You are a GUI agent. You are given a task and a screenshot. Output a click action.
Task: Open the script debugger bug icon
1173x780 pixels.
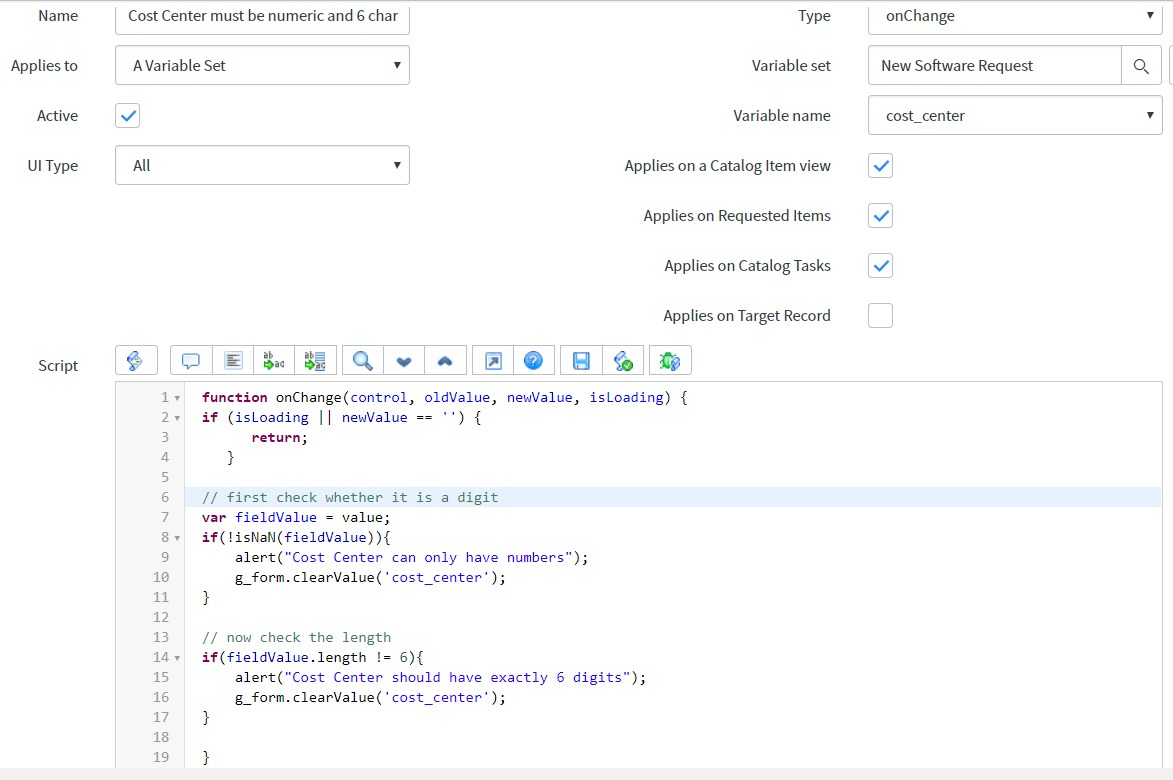coord(670,360)
